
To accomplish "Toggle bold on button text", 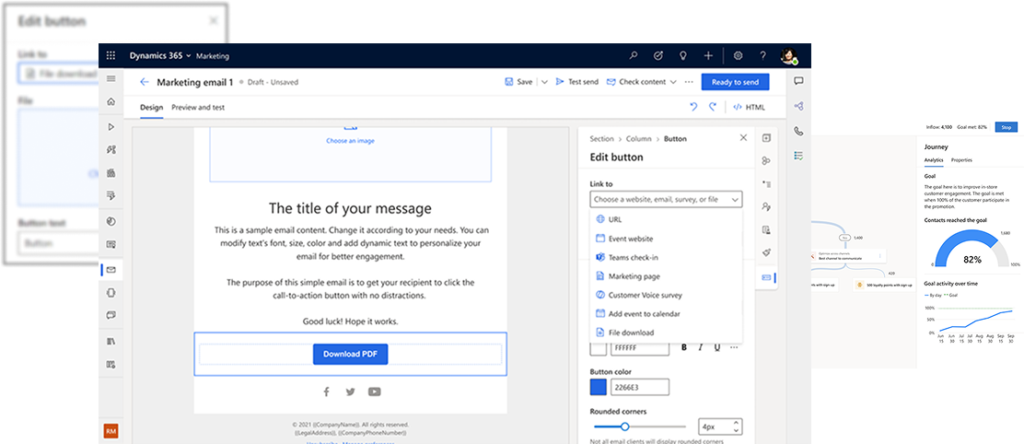I will (685, 348).
